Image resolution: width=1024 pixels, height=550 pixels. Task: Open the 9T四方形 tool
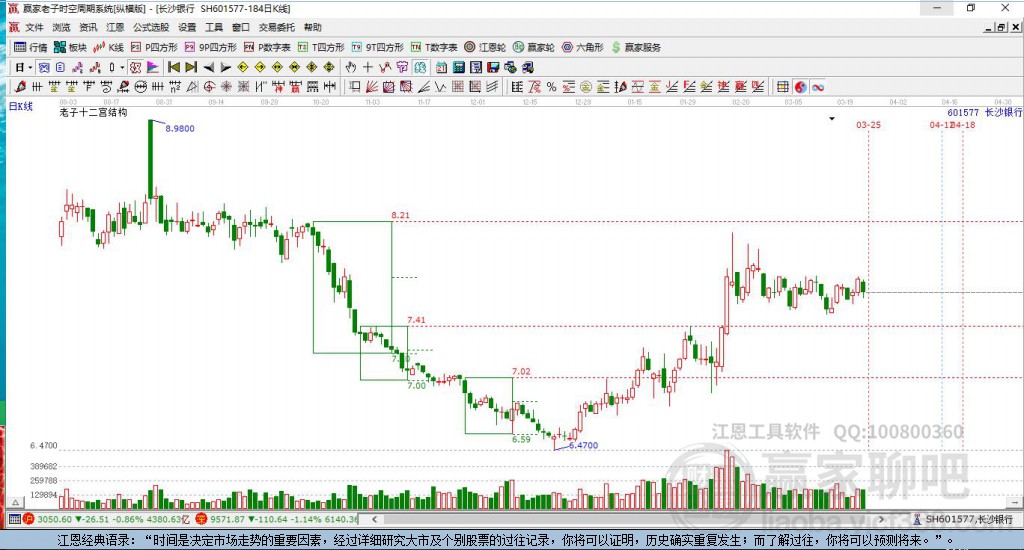[x=377, y=47]
